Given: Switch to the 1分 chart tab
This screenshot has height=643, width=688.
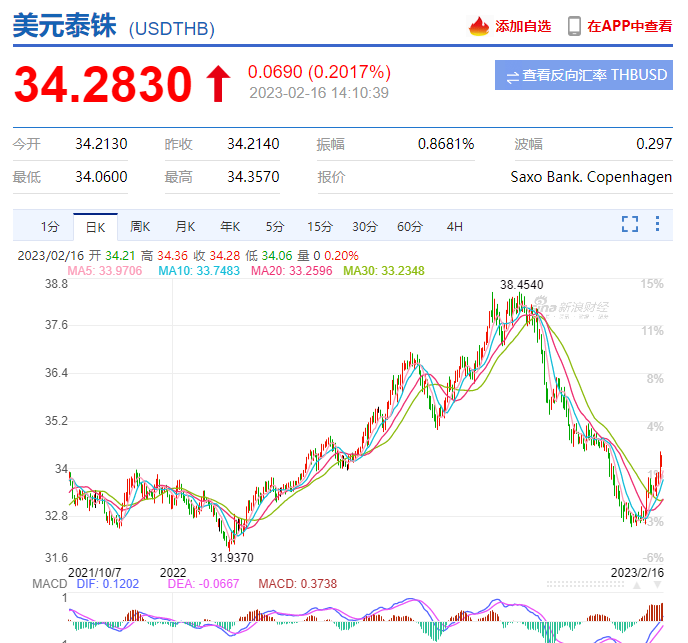Looking at the screenshot, I should pyautogui.click(x=50, y=227).
